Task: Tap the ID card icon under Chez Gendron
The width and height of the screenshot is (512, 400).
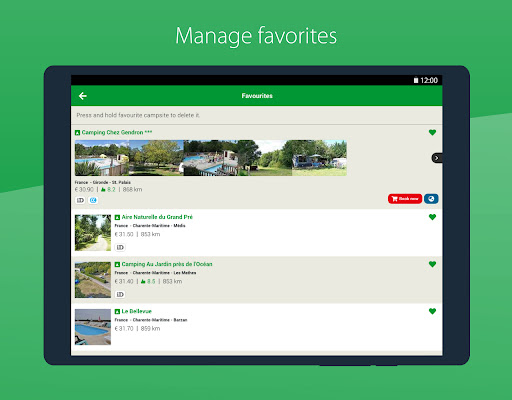Action: (x=80, y=200)
